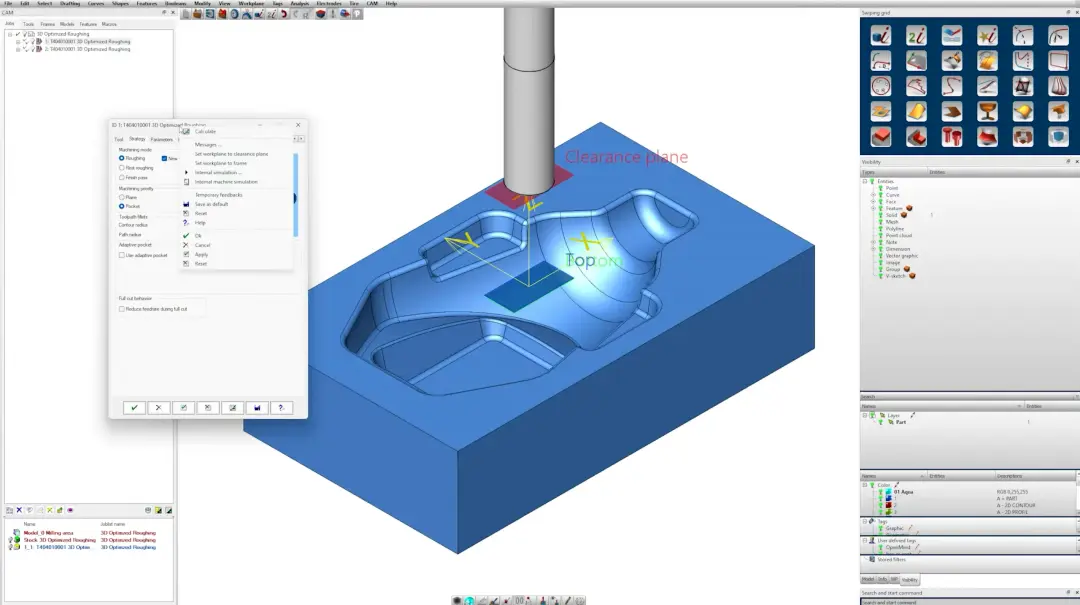
Task: Collapse the 3D Optimized Roughing root job
Action: [x=10, y=34]
